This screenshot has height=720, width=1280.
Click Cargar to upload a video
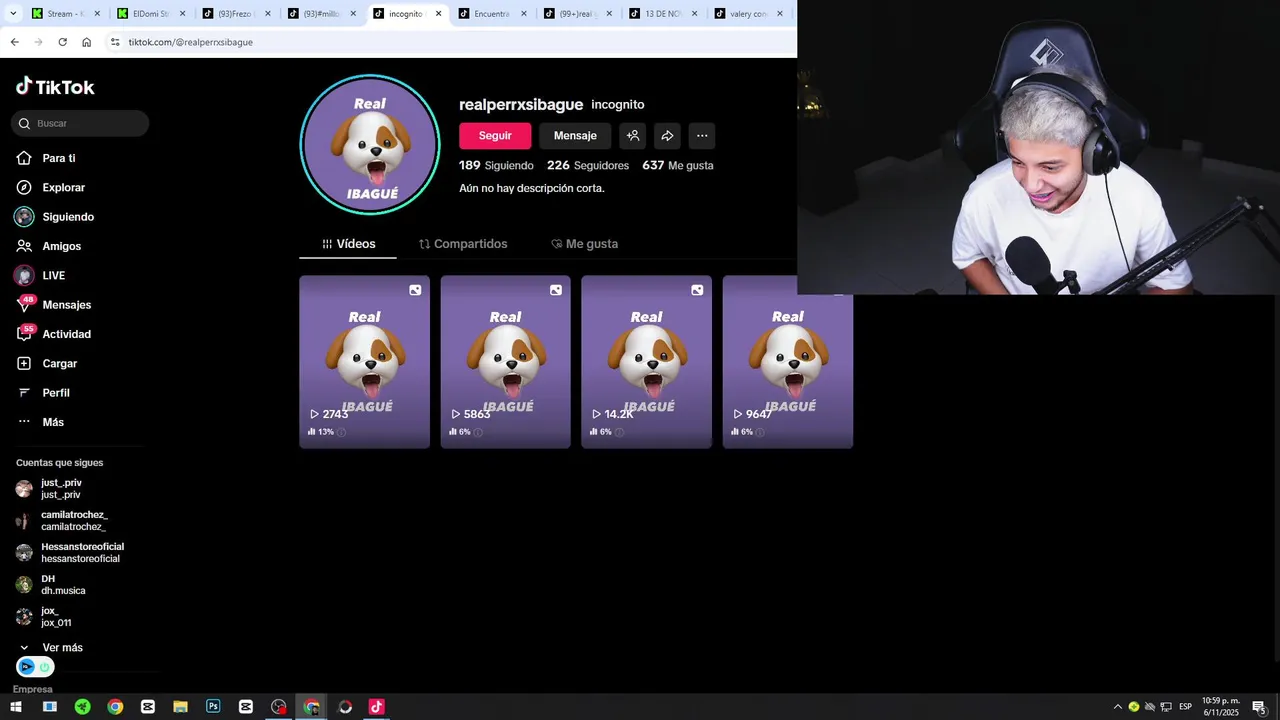pyautogui.click(x=59, y=363)
